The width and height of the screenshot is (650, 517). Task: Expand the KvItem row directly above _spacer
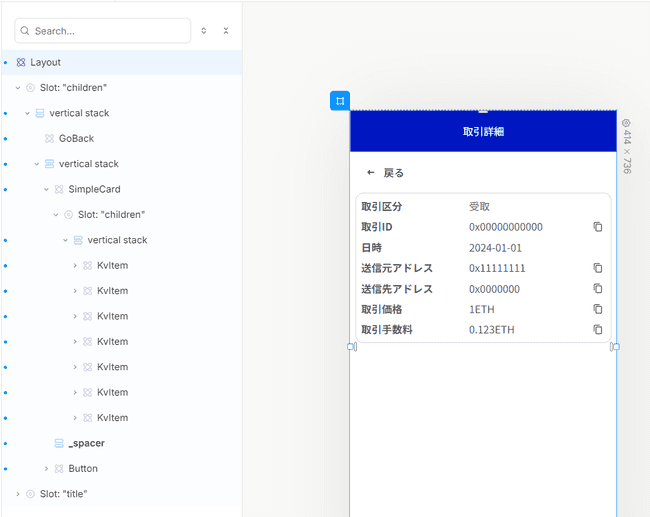[75, 418]
